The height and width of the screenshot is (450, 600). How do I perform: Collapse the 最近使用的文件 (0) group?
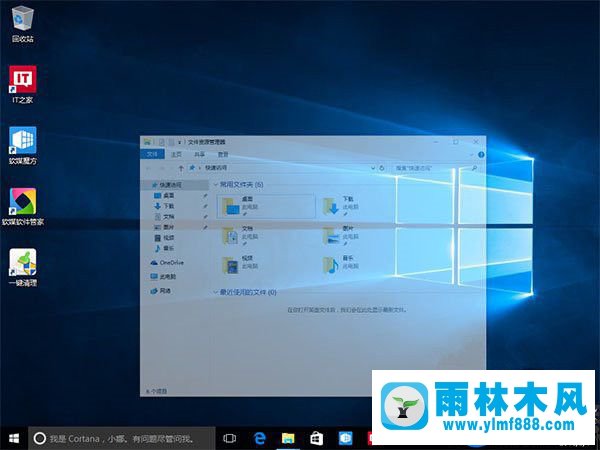point(216,293)
